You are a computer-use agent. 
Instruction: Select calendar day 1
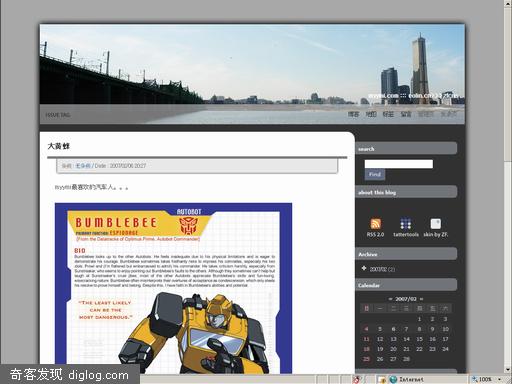point(419,319)
